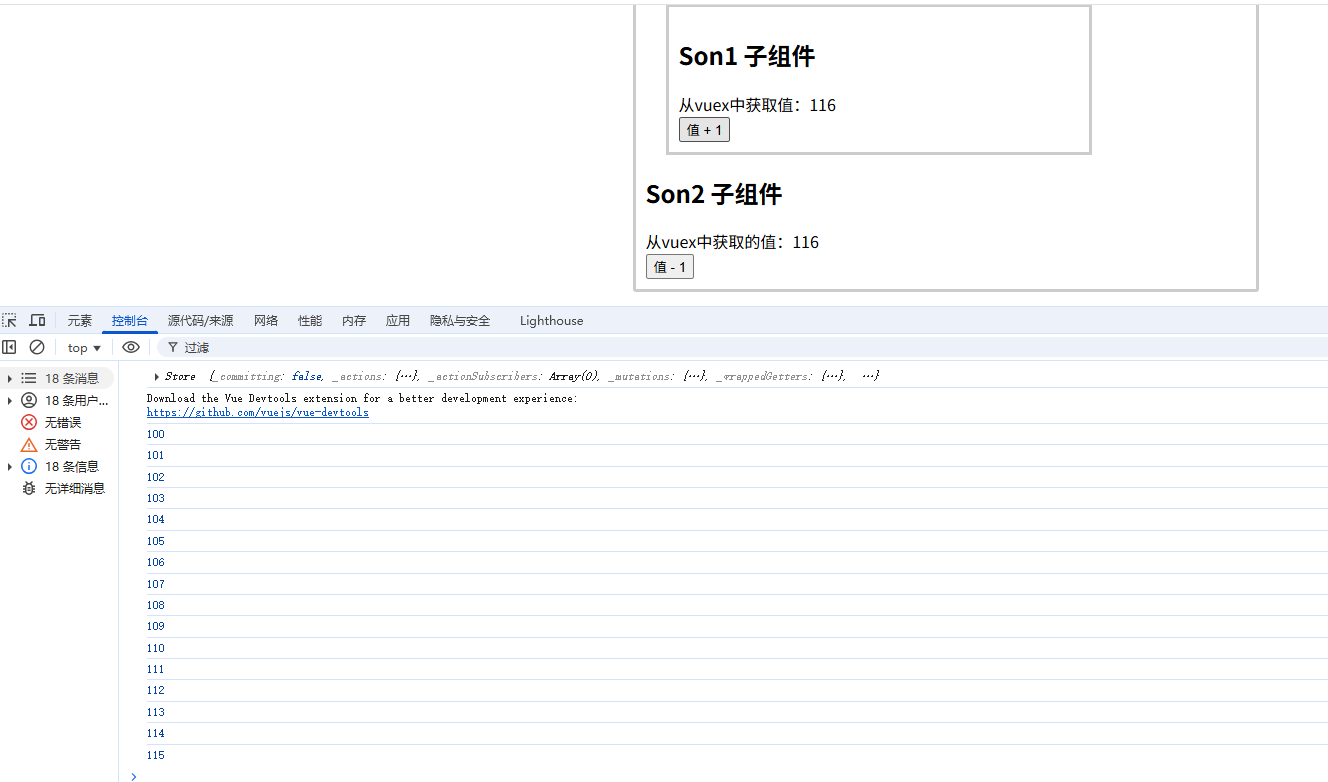The height and width of the screenshot is (782, 1328).
Task: Switch to the 应用 tab
Action: click(398, 320)
